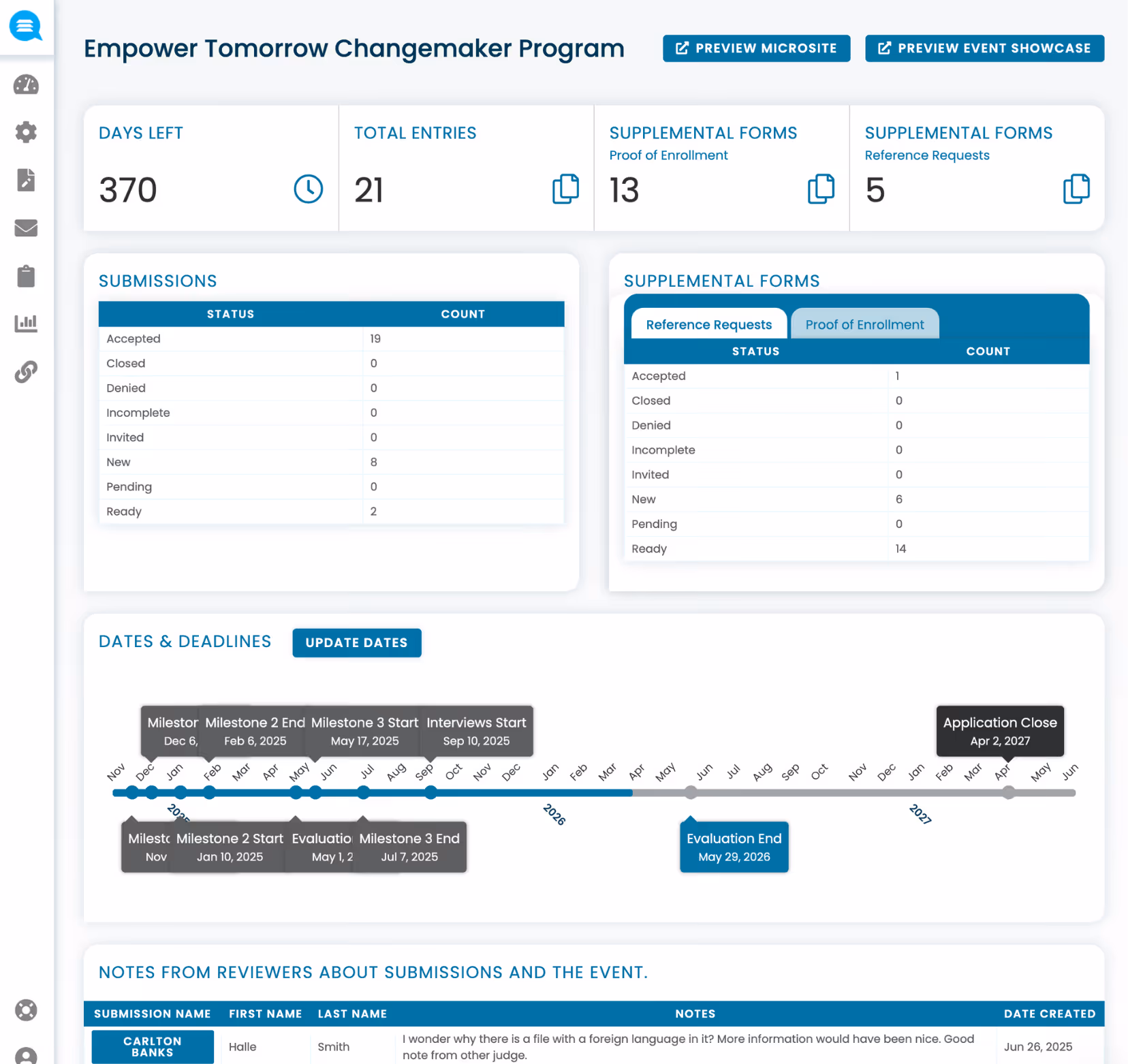The width and height of the screenshot is (1128, 1064).
Task: Click the Update Dates button
Action: coord(356,642)
